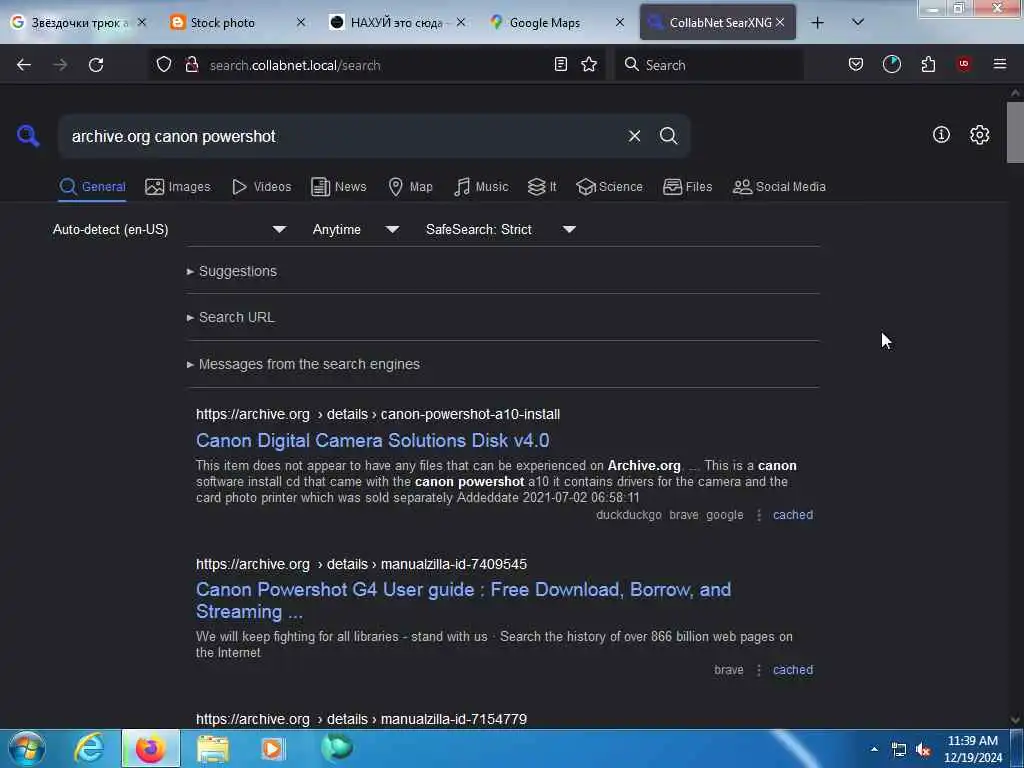The image size is (1024, 768).
Task: Reload the current page
Action: tap(96, 65)
